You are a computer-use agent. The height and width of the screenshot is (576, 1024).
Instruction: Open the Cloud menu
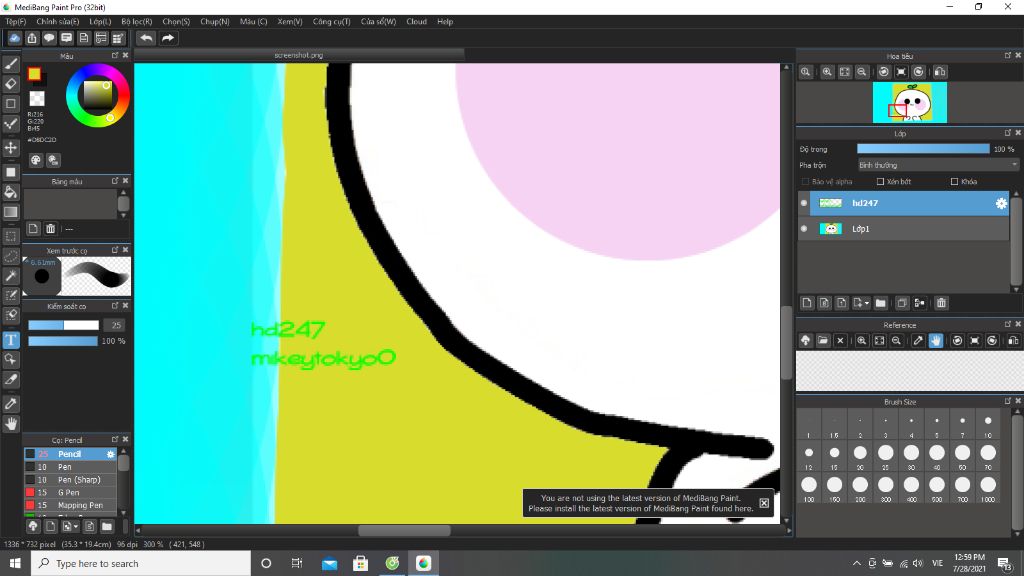click(416, 22)
